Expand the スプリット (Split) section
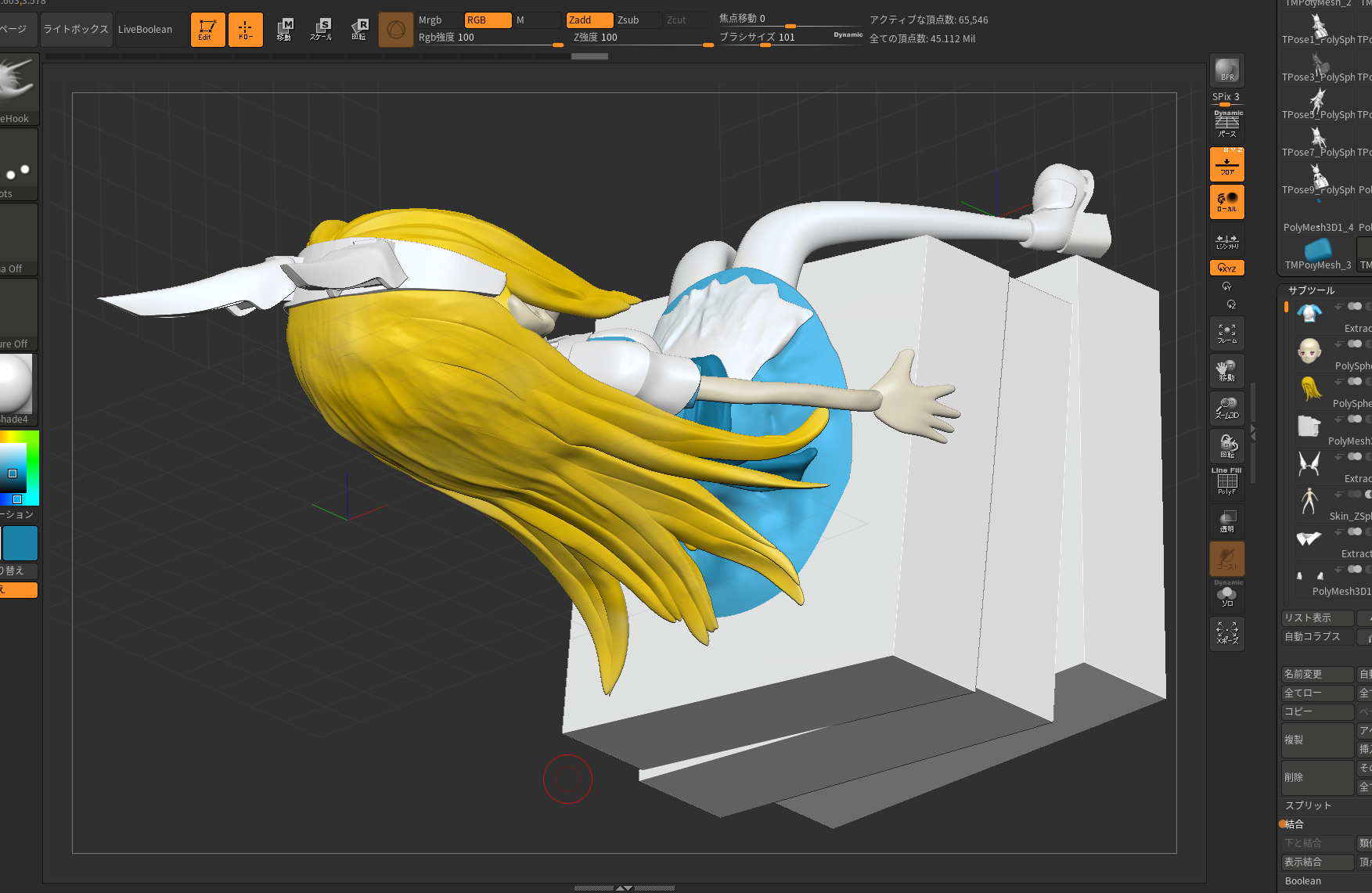Image resolution: width=1372 pixels, height=893 pixels. click(1308, 806)
